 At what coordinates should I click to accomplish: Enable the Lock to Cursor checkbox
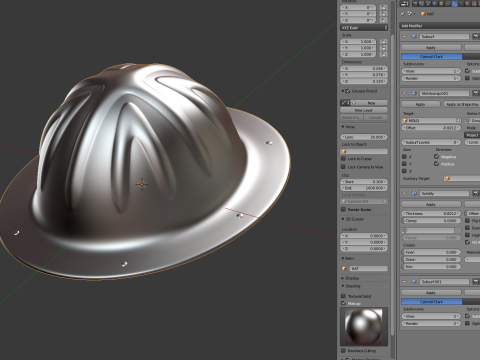coord(343,159)
